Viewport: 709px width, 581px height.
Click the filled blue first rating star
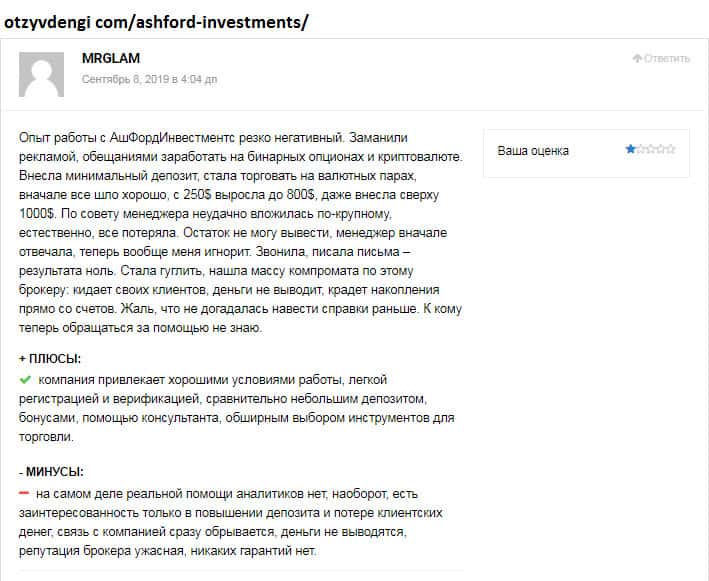coord(630,150)
